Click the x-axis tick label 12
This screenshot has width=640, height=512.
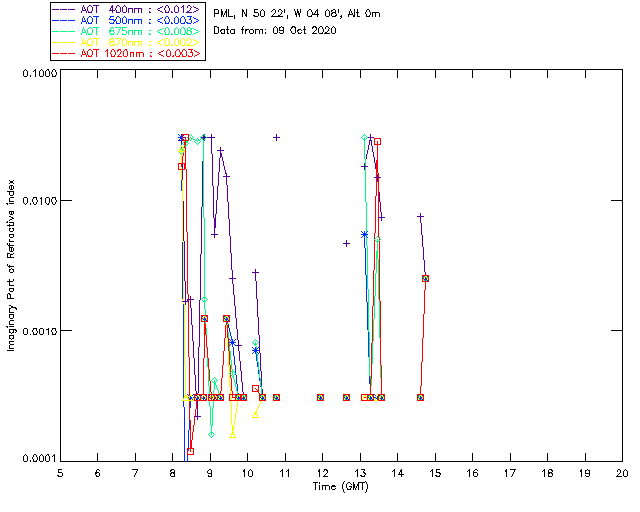(x=322, y=473)
